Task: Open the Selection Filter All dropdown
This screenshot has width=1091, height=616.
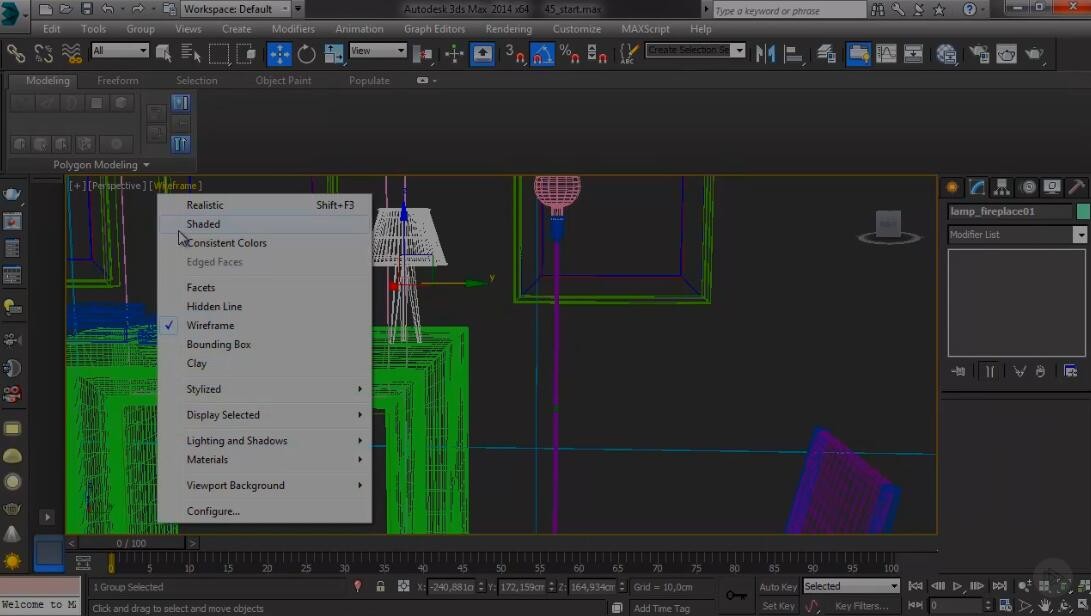Action: click(120, 50)
